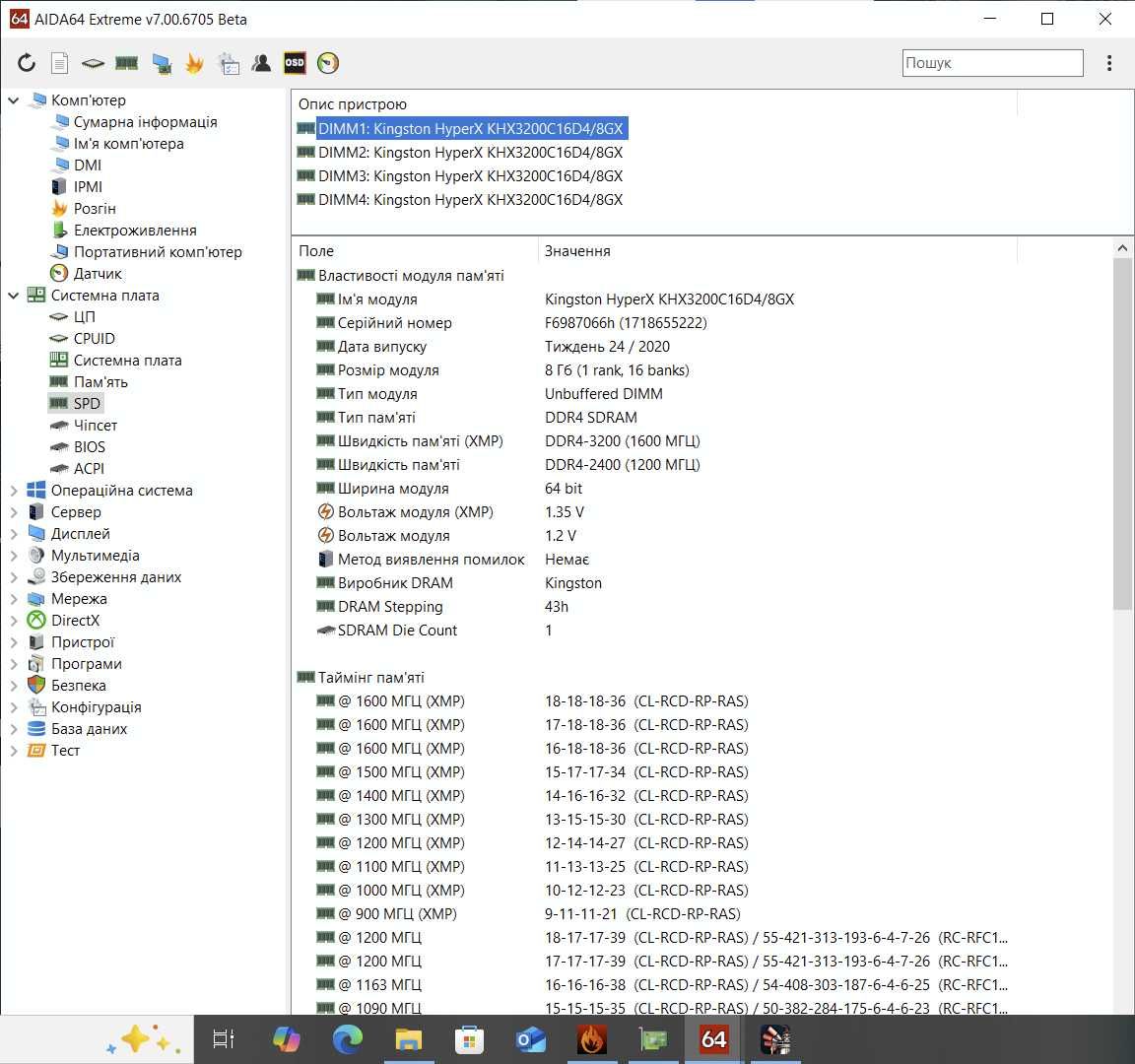Expand the Операційна система node
This screenshot has height=1064, width=1135.
[x=13, y=490]
